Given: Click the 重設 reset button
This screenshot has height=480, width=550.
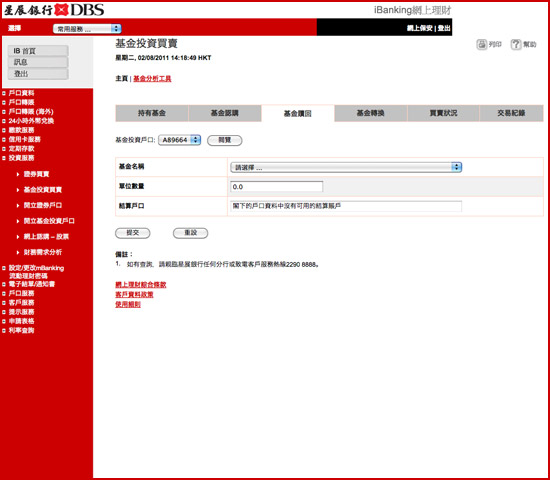Looking at the screenshot, I should tap(190, 233).
